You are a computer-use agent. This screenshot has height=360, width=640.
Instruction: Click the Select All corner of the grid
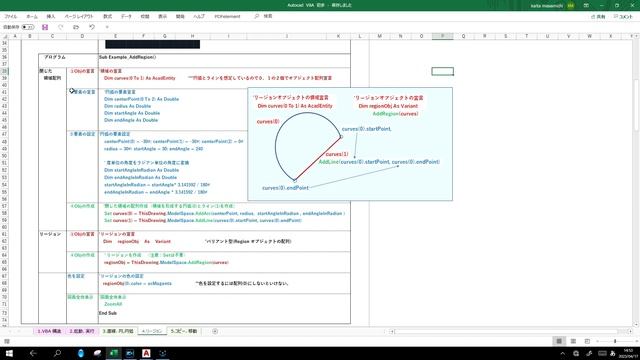click(4, 36)
